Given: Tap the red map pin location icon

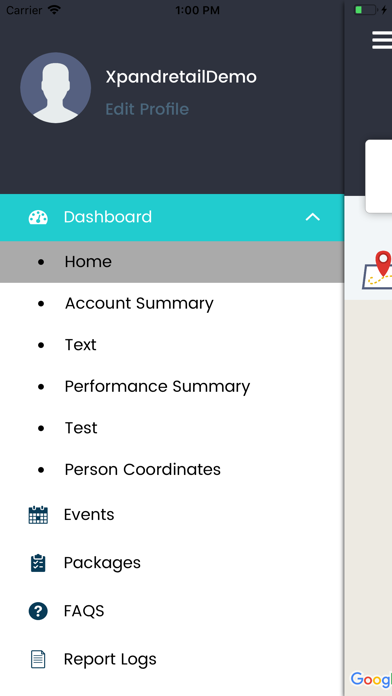Looking at the screenshot, I should click(x=383, y=263).
